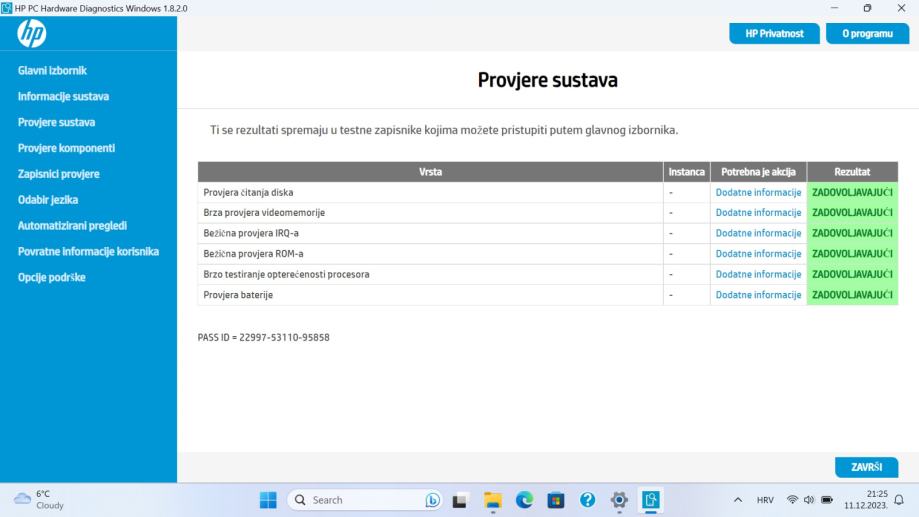This screenshot has height=517, width=919.
Task: Select Bežična provjera IRQ-a row text
Action: coord(251,233)
